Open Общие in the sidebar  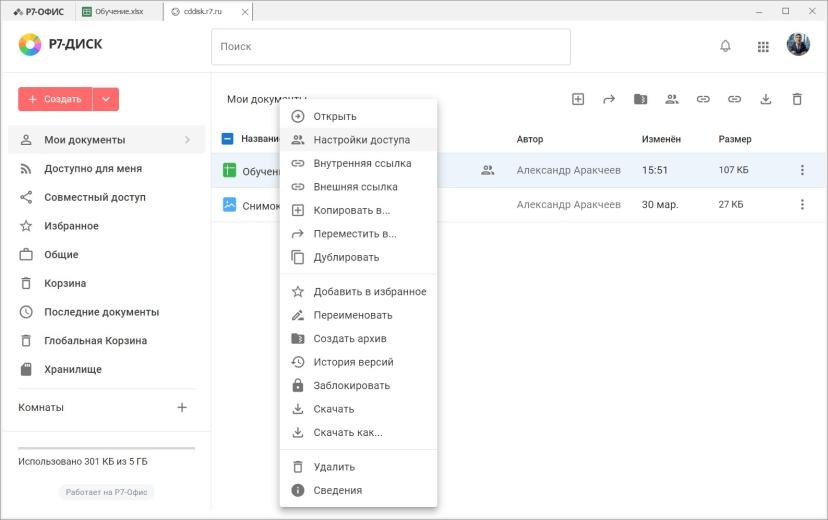coord(106,254)
